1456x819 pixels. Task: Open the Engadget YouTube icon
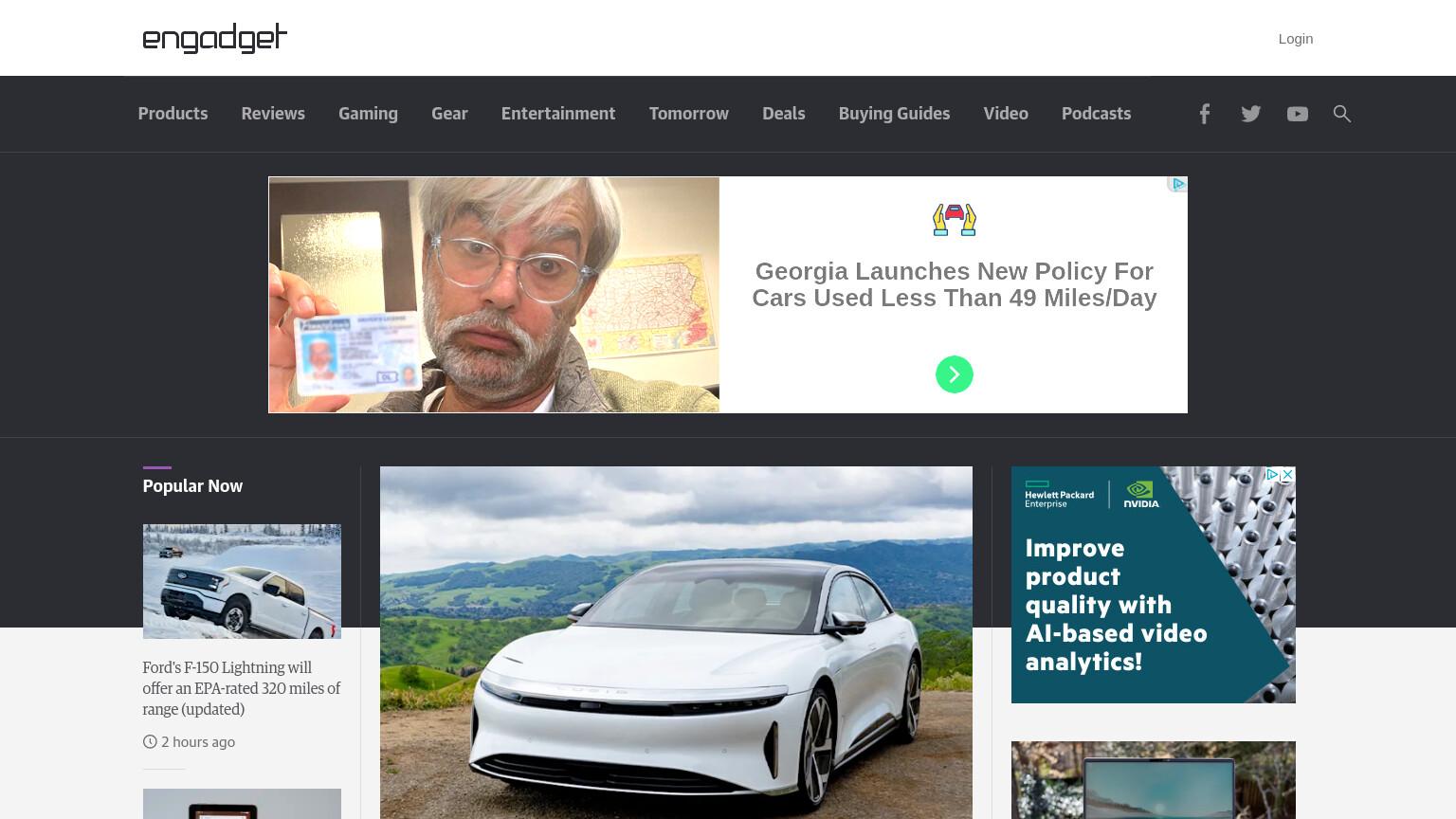tap(1298, 114)
